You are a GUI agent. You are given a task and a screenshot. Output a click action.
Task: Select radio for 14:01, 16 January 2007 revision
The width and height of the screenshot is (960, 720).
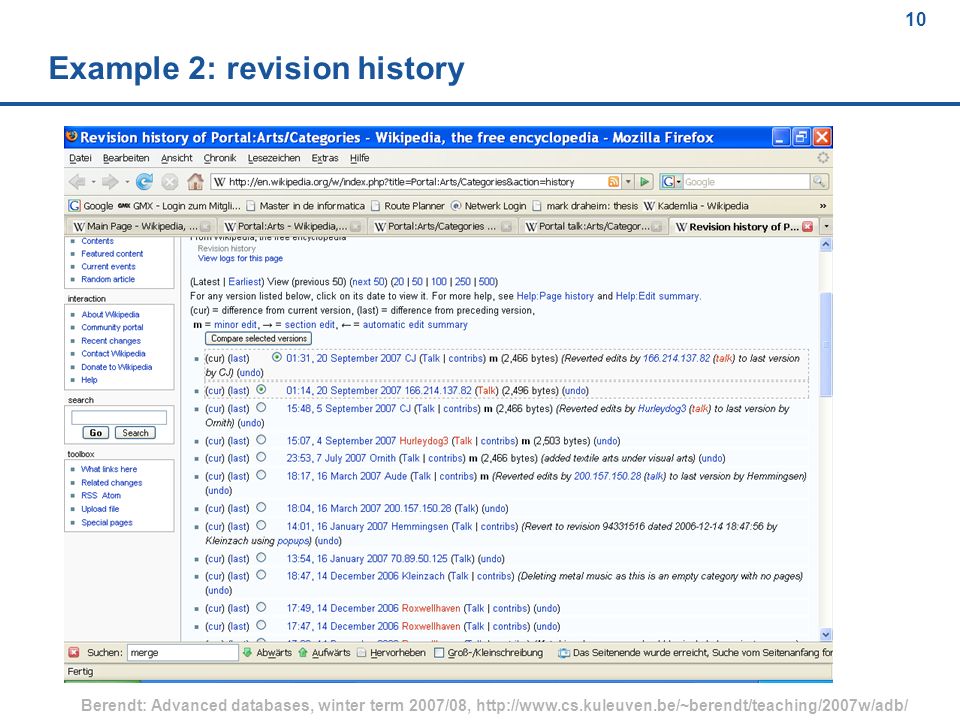pos(261,525)
